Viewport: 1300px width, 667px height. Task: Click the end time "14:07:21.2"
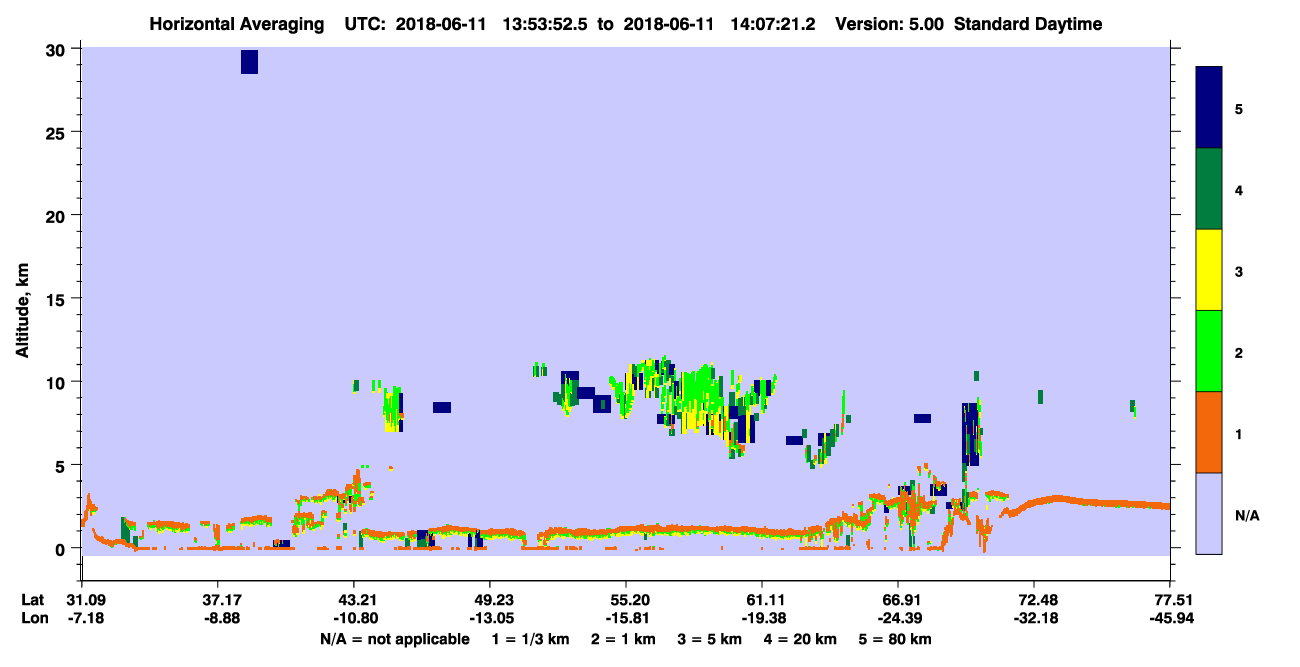click(x=771, y=24)
